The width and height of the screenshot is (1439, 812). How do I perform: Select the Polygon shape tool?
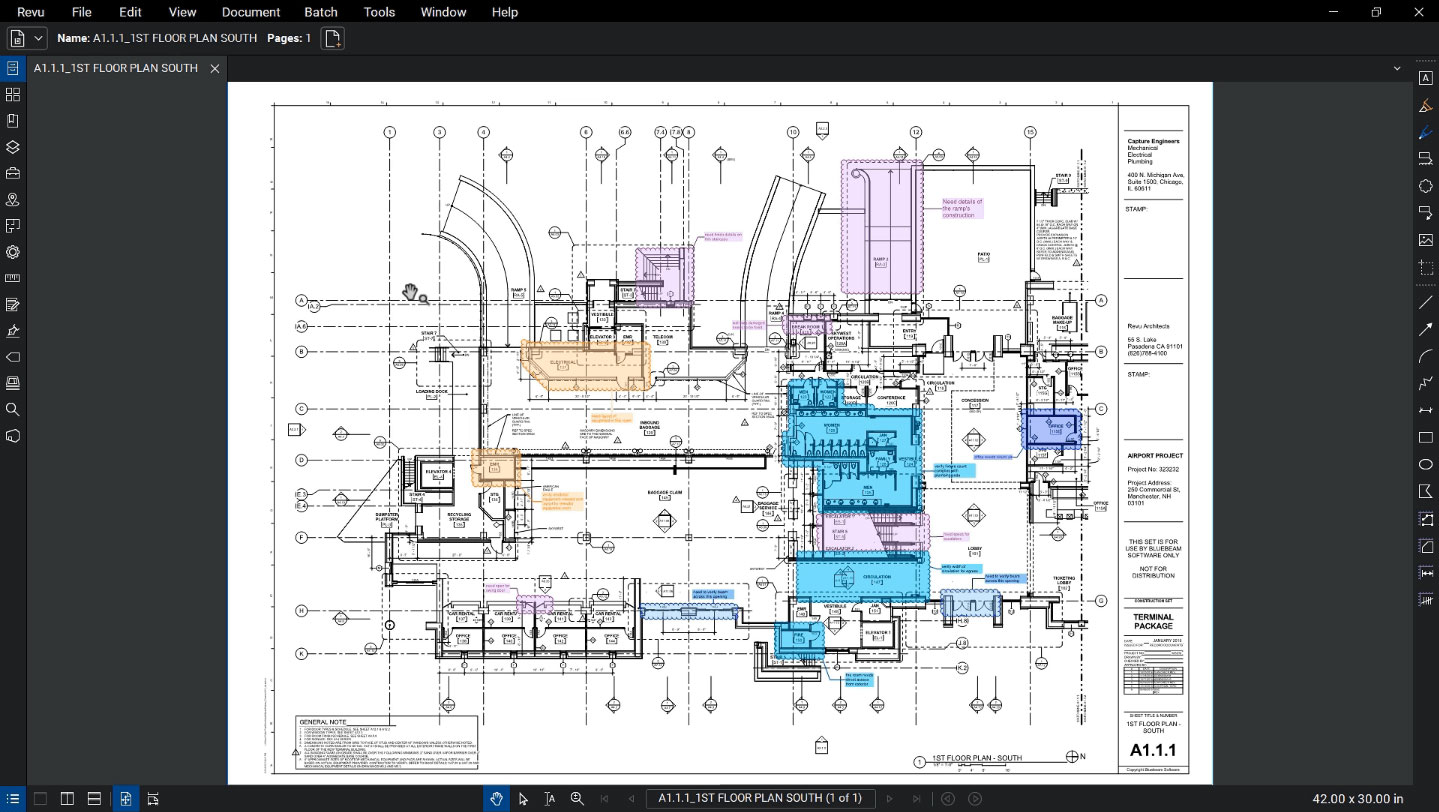point(1426,491)
